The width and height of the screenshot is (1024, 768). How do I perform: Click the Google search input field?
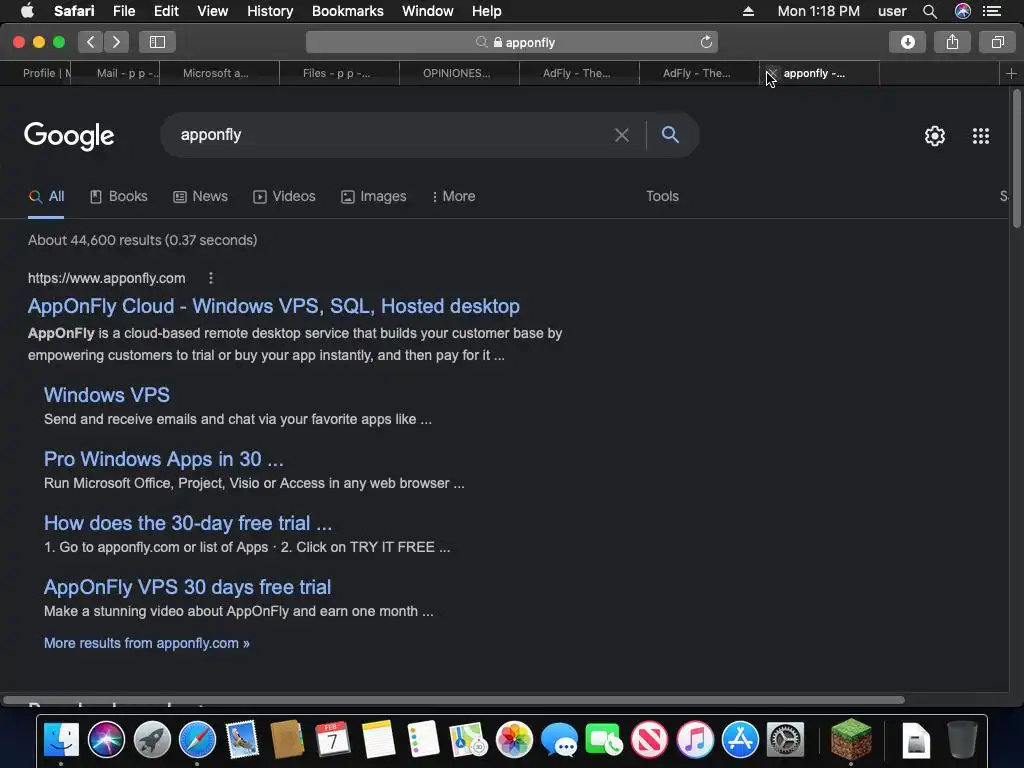[x=392, y=135]
